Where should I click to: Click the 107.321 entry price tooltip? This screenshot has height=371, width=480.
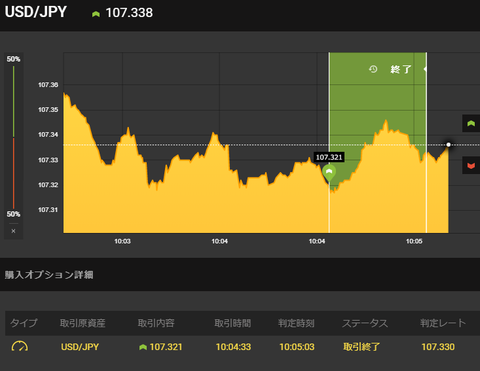click(329, 157)
